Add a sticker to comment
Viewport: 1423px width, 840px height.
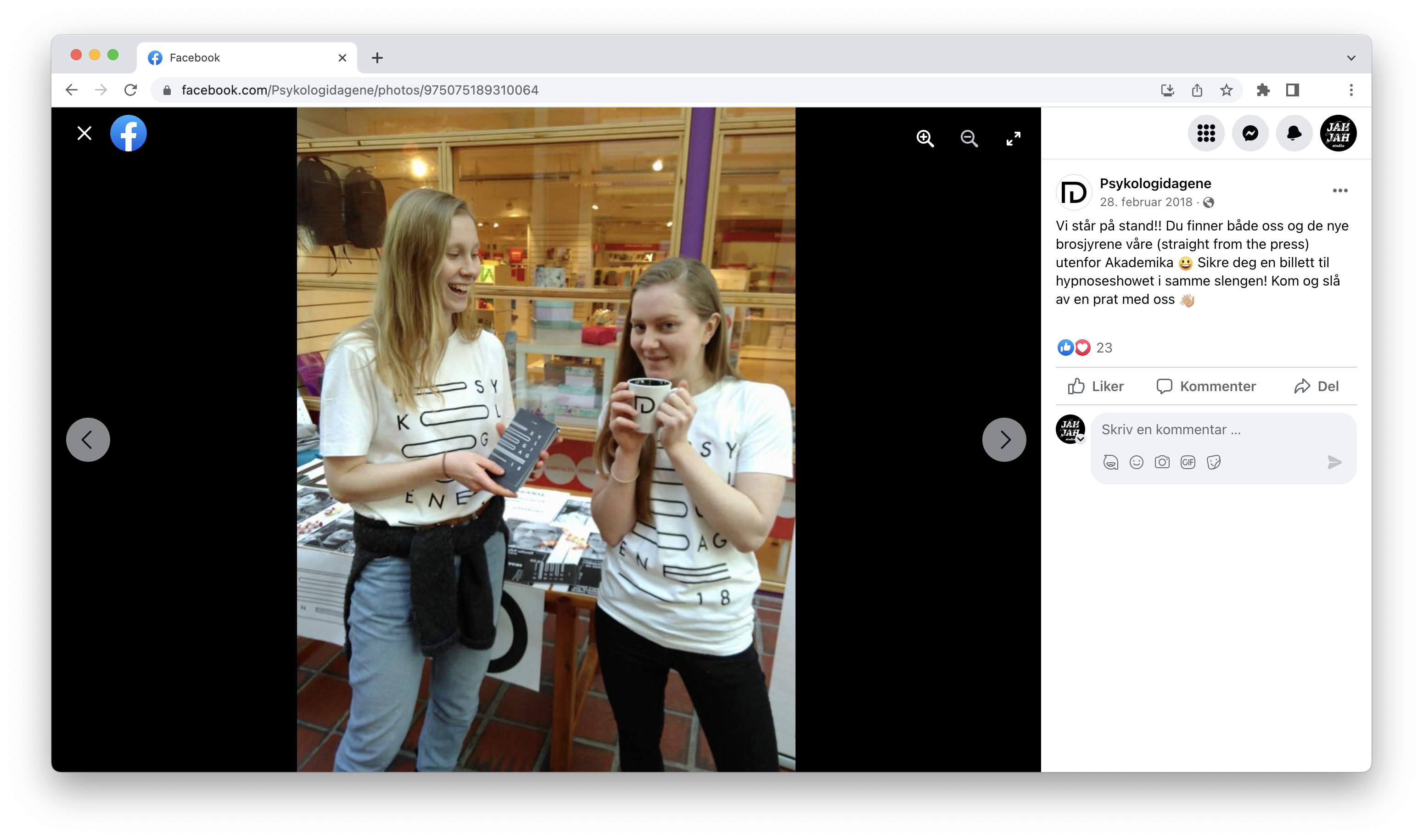pos(1214,462)
